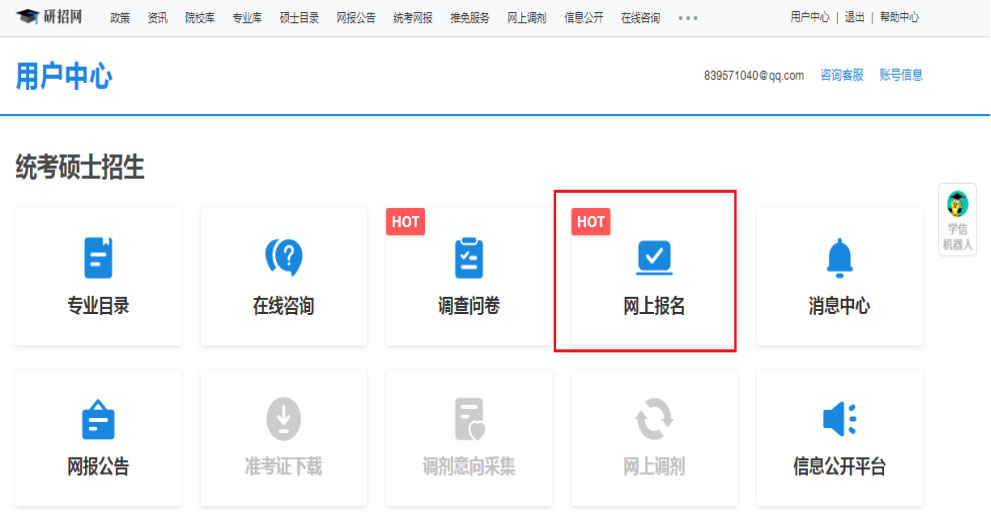This screenshot has width=991, height=528.
Task: Click the 咨询客服 link
Action: (841, 75)
